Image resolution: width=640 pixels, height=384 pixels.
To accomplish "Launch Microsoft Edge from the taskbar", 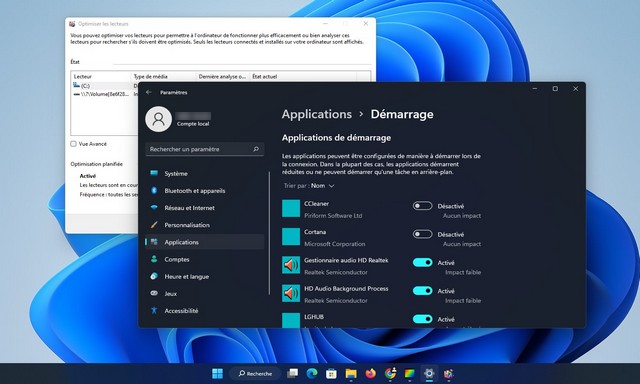I will coord(312,373).
